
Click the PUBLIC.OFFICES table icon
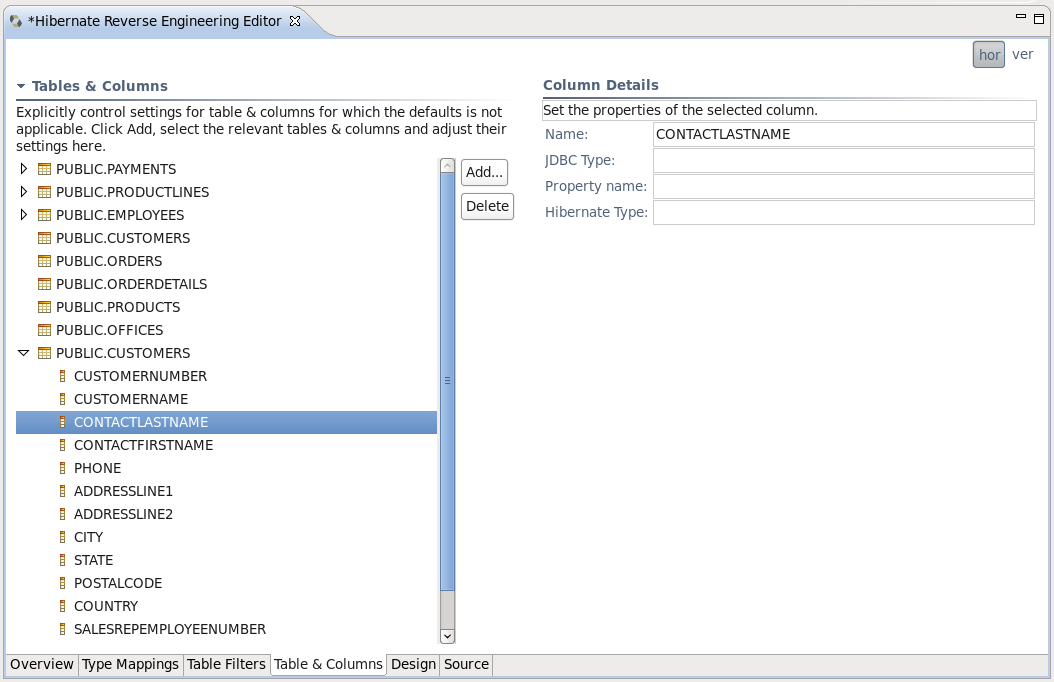(x=44, y=330)
